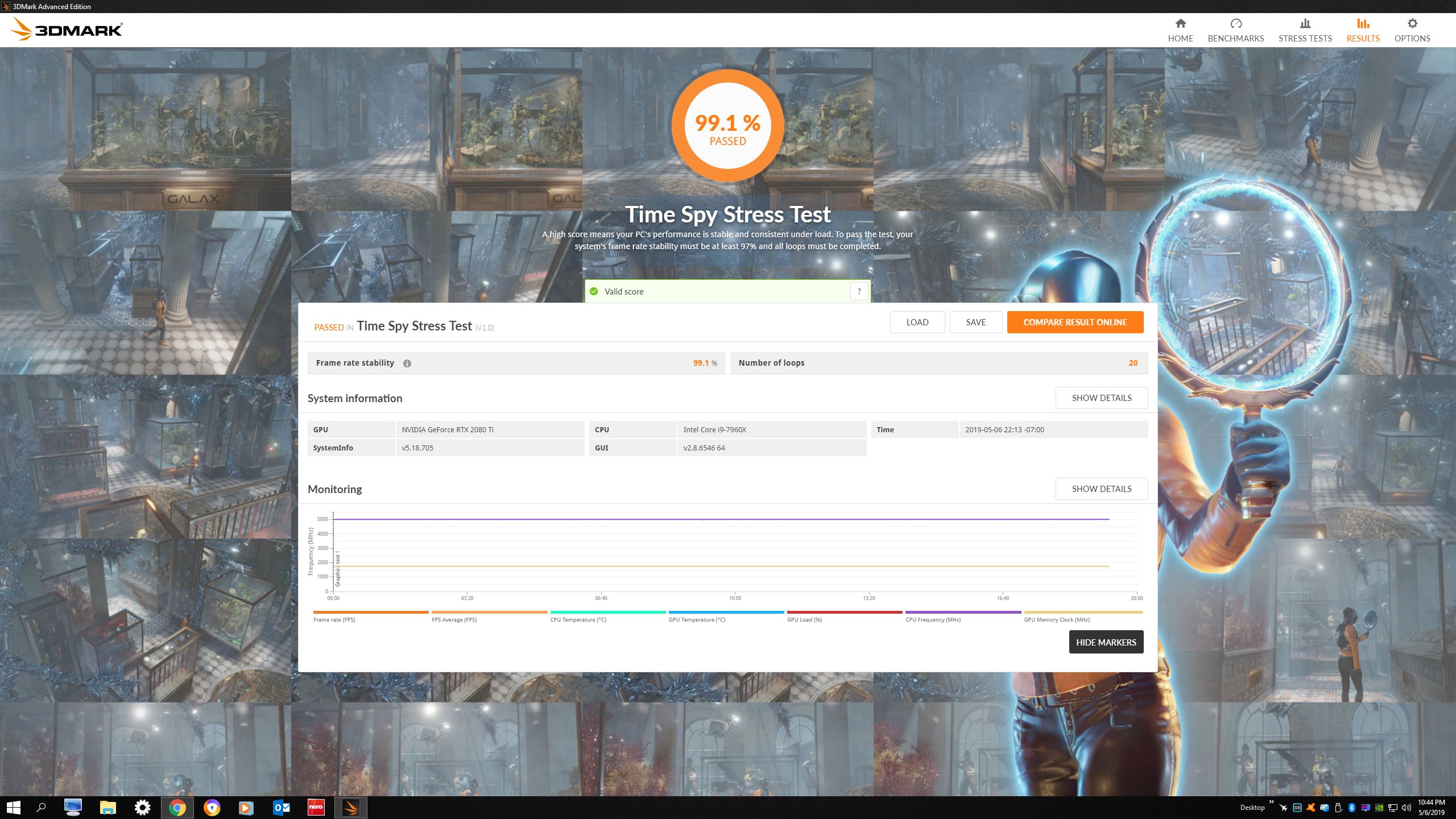This screenshot has width=1456, height=819.
Task: Click the Load result button
Action: (917, 322)
